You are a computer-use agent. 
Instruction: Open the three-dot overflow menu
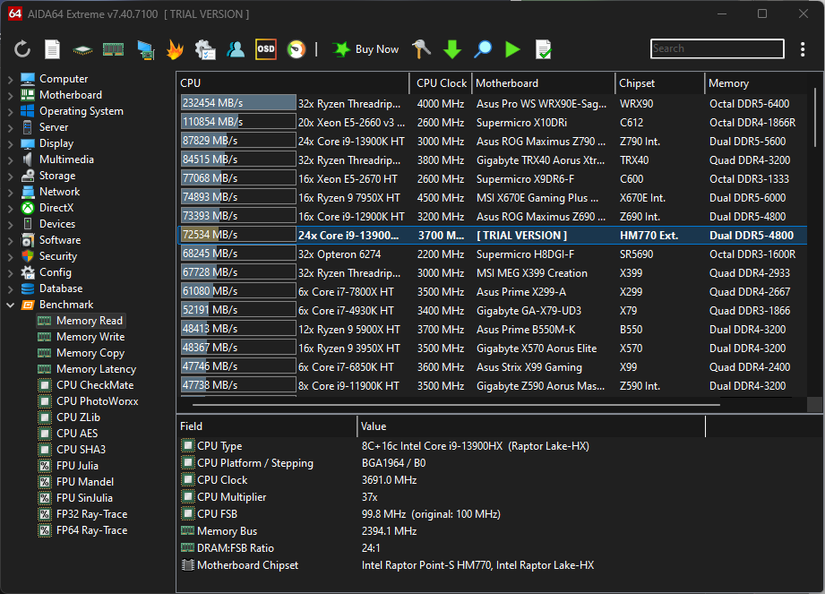point(802,49)
